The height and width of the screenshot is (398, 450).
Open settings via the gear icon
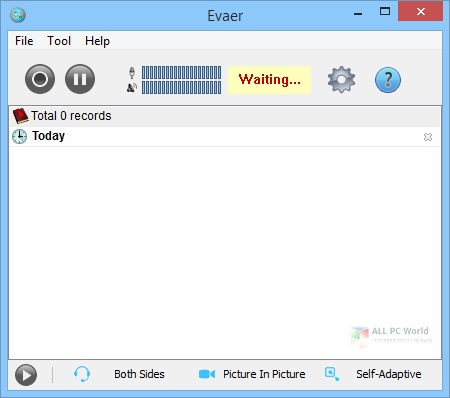(x=341, y=79)
